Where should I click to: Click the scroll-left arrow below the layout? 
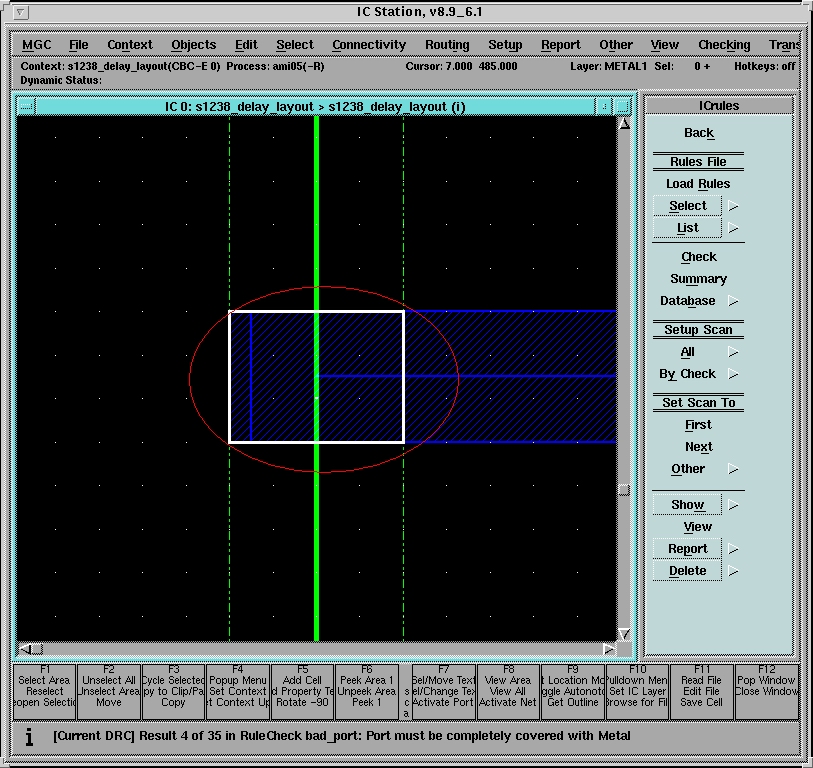pyautogui.click(x=26, y=649)
